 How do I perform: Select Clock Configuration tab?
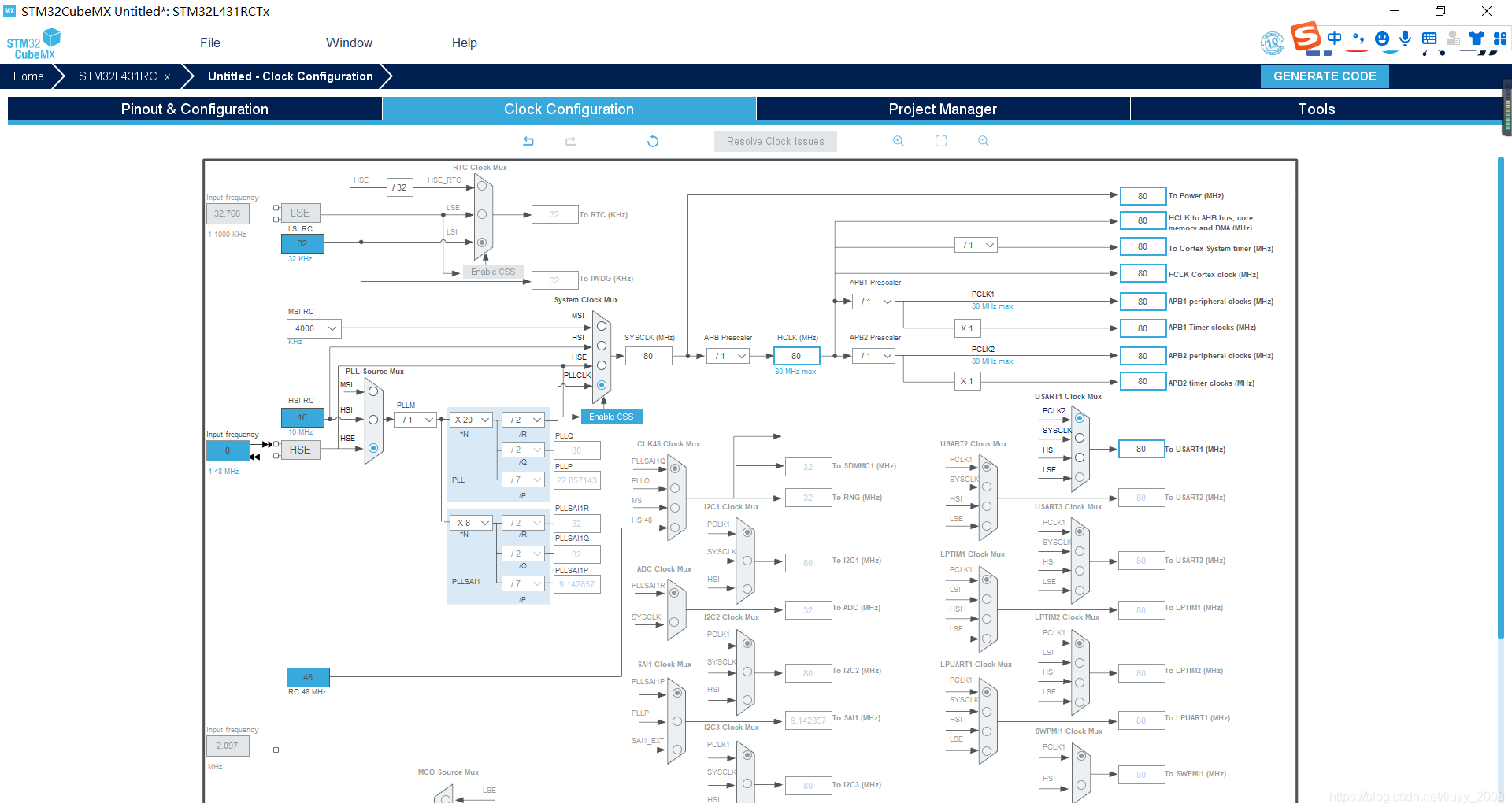[x=569, y=109]
